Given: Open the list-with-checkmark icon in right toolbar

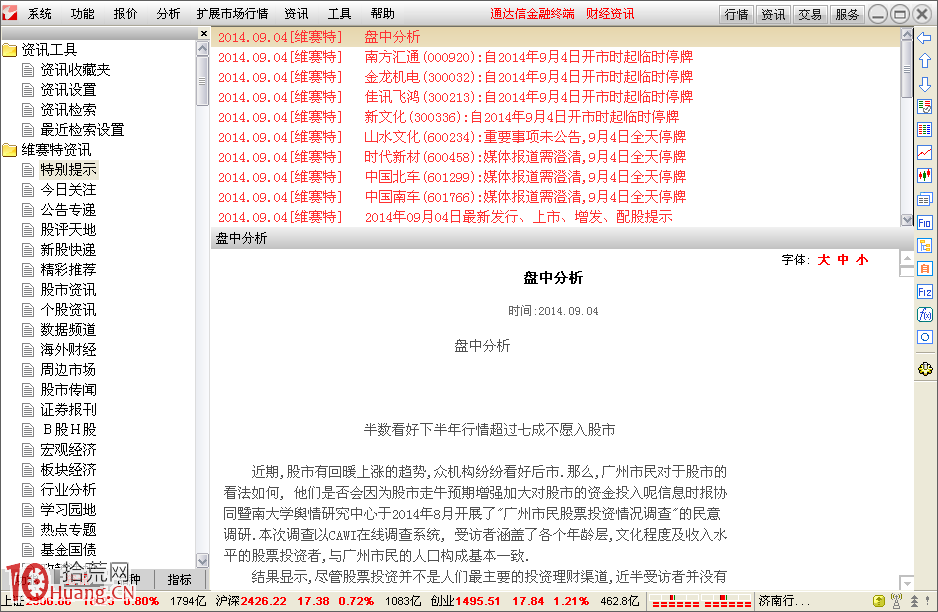Looking at the screenshot, I should (x=924, y=106).
